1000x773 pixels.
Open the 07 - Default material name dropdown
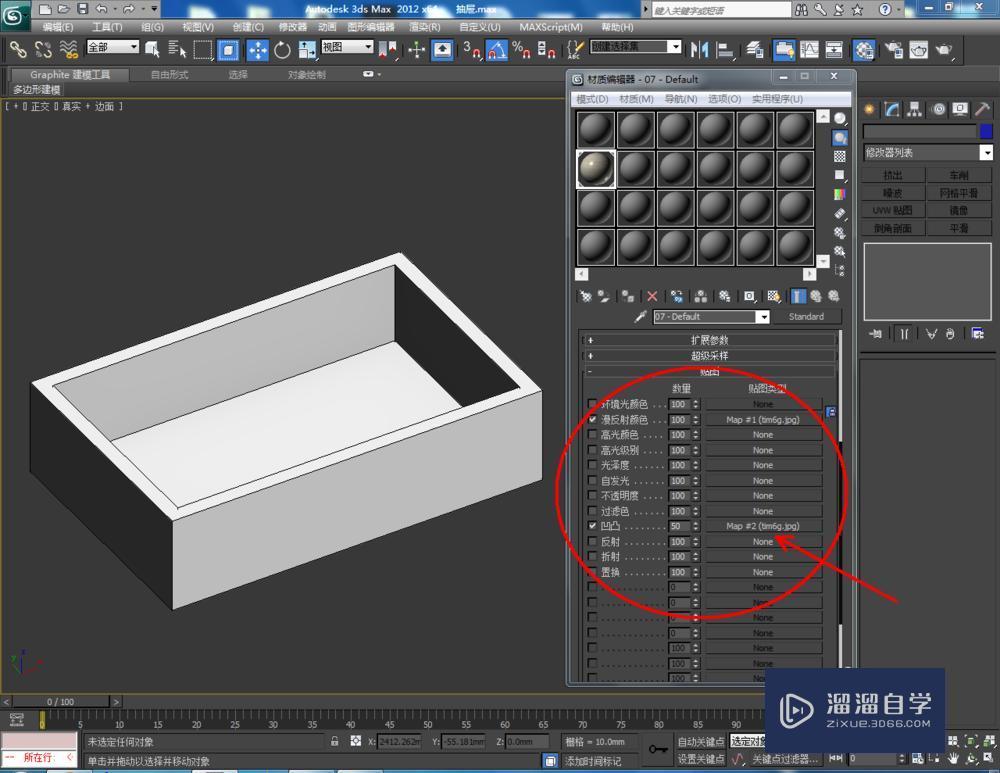763,316
